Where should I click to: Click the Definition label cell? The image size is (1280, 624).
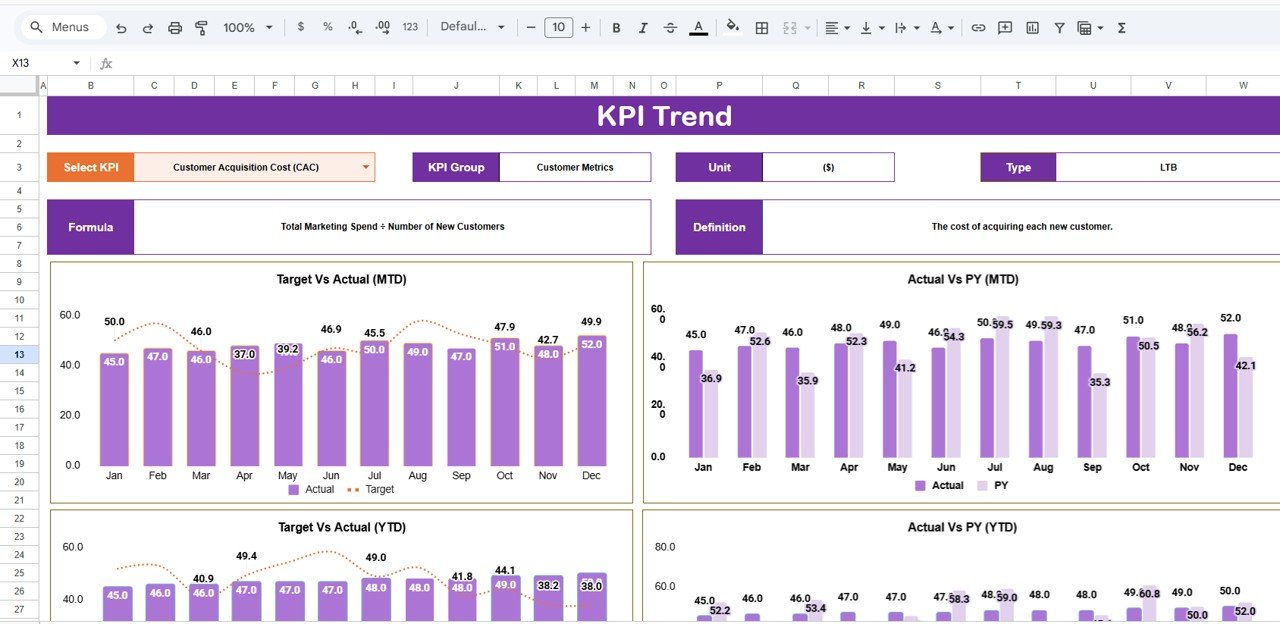click(719, 227)
